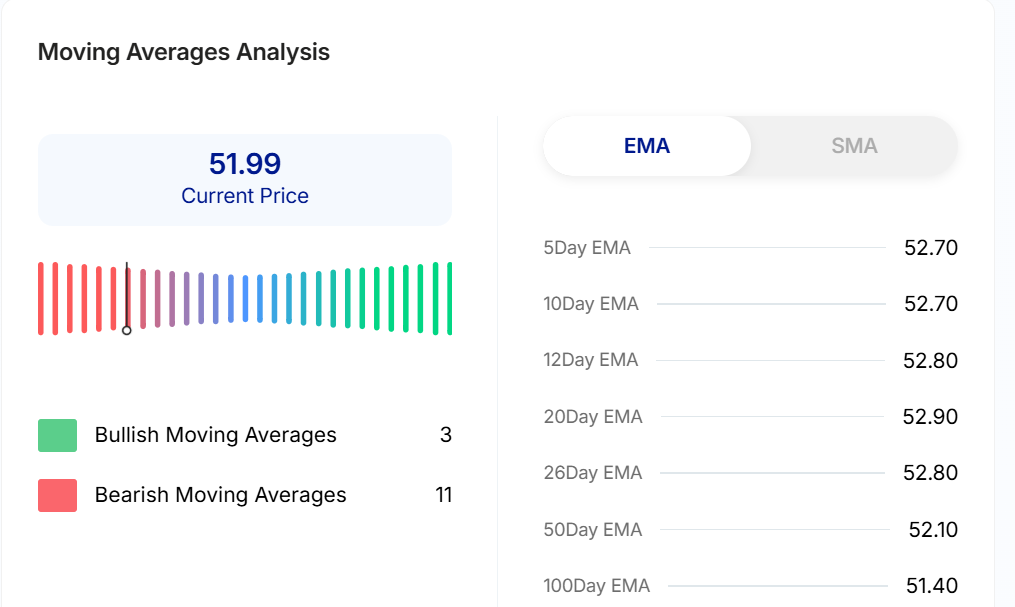Select the EMA tab
The height and width of the screenshot is (607, 1015).
[647, 146]
